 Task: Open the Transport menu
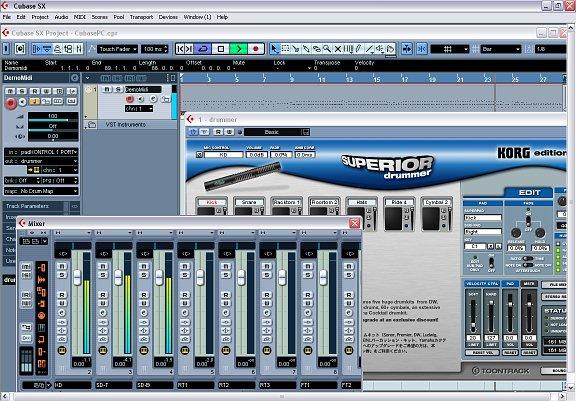click(141, 17)
